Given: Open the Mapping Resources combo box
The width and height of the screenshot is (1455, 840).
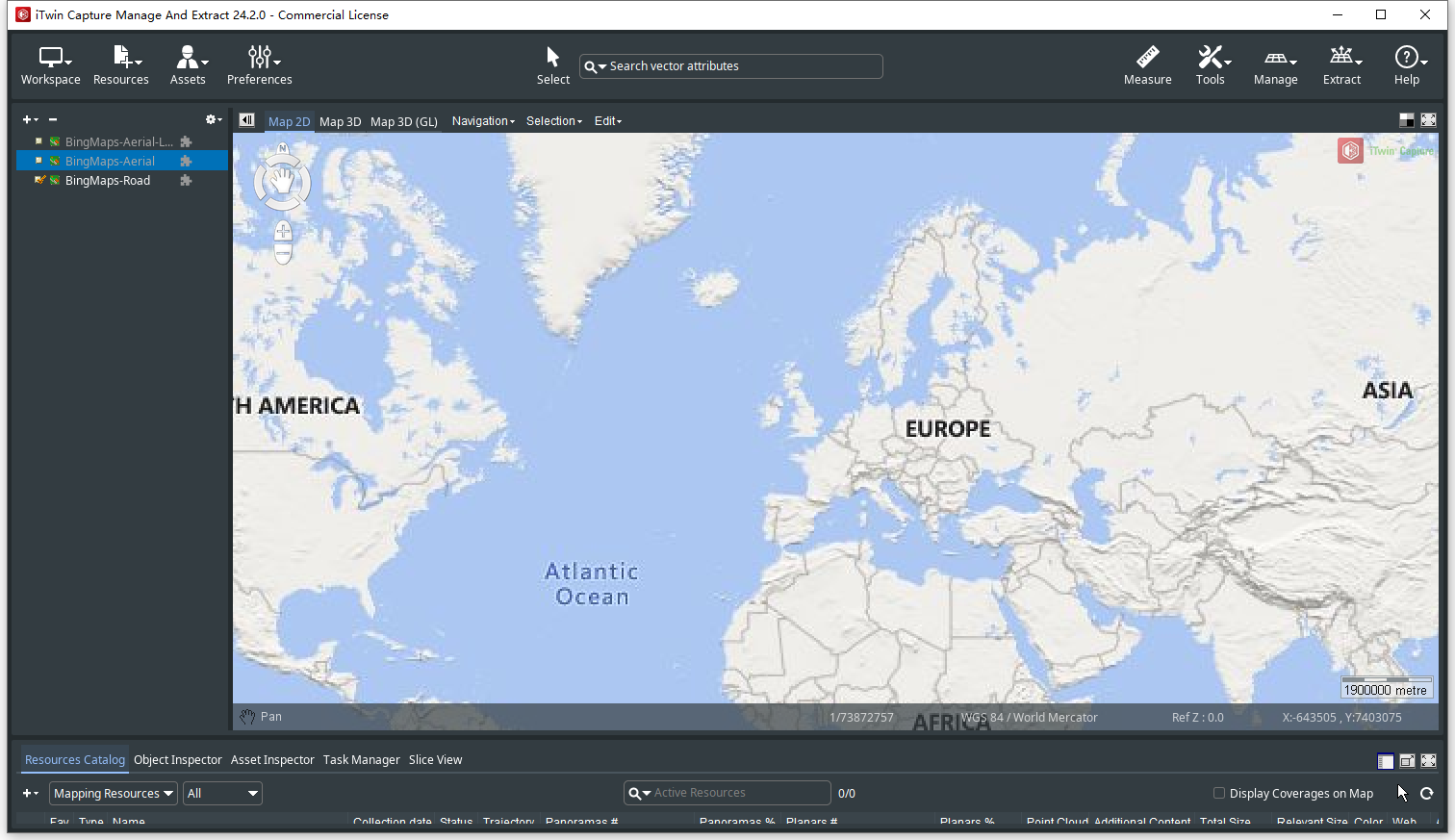Looking at the screenshot, I should (x=114, y=793).
